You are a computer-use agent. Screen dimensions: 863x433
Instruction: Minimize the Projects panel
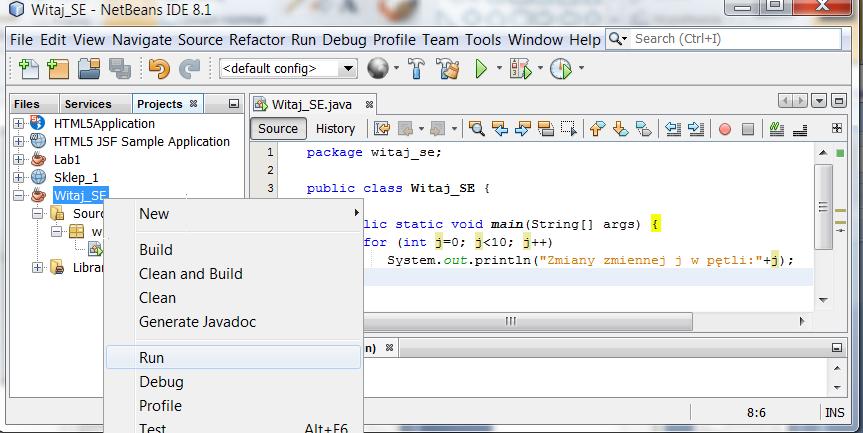click(234, 104)
